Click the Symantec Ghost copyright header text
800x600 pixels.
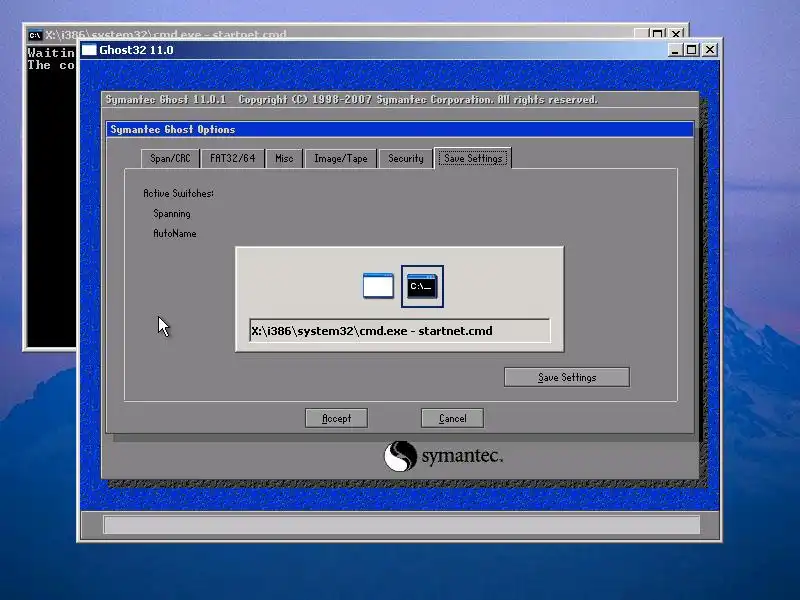pyautogui.click(x=352, y=99)
